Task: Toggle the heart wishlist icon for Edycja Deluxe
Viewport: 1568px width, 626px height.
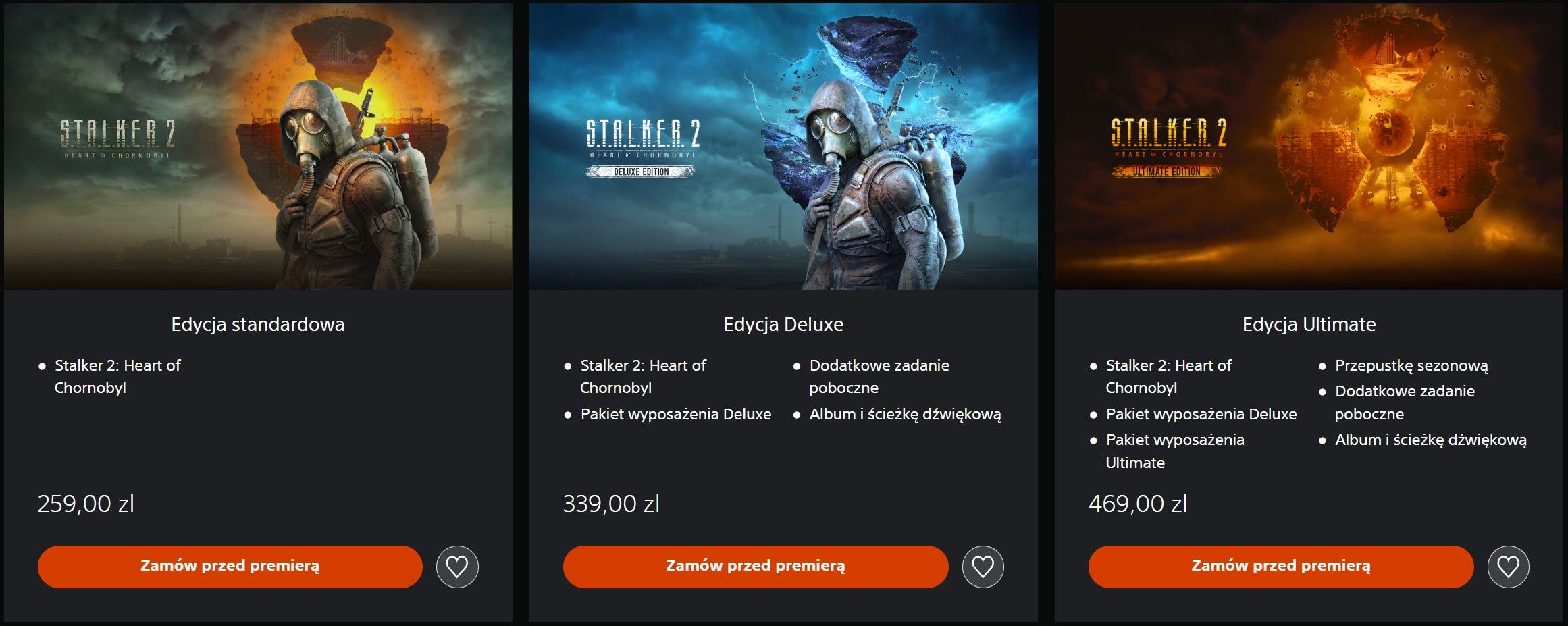Action: pyautogui.click(x=983, y=567)
